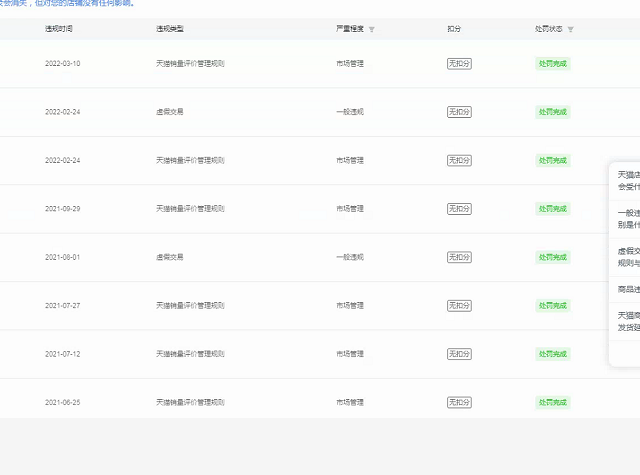Open 虚假交易 violation dated 2021-08-01
Image resolution: width=640 pixels, height=475 pixels.
point(170,257)
